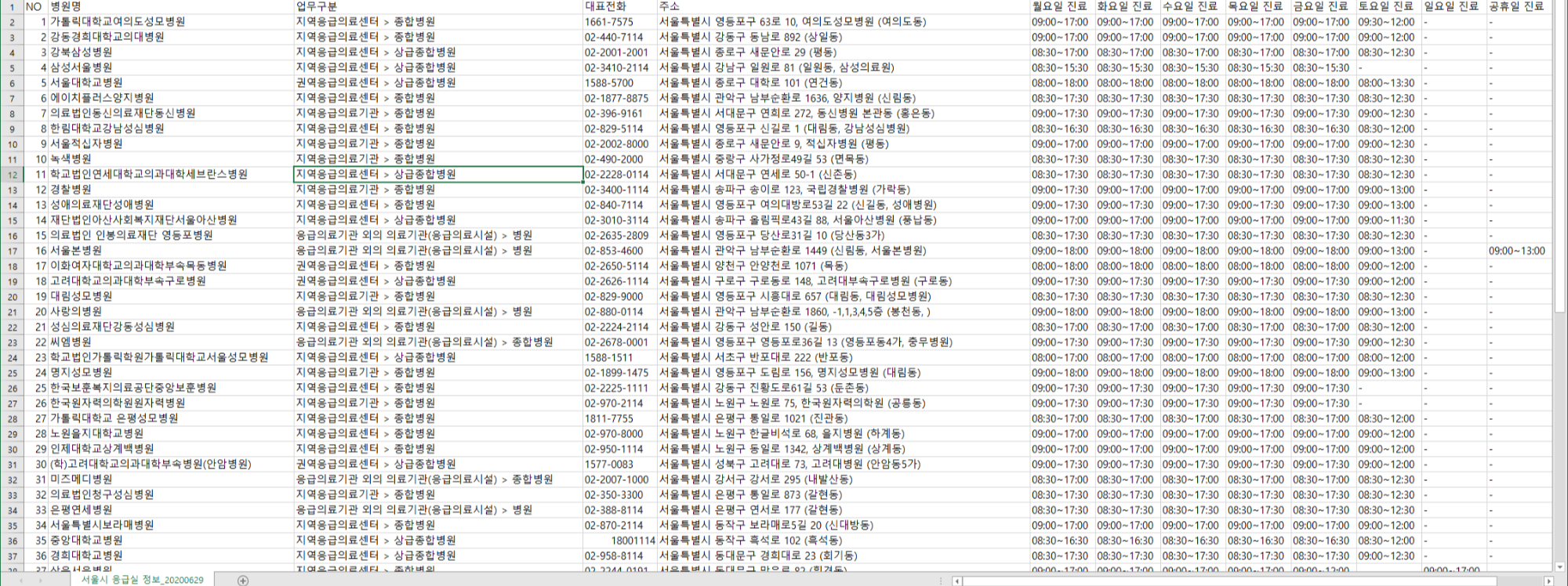Select the 미즈메디병원 cell
The width and height of the screenshot is (1568, 586).
tap(171, 479)
